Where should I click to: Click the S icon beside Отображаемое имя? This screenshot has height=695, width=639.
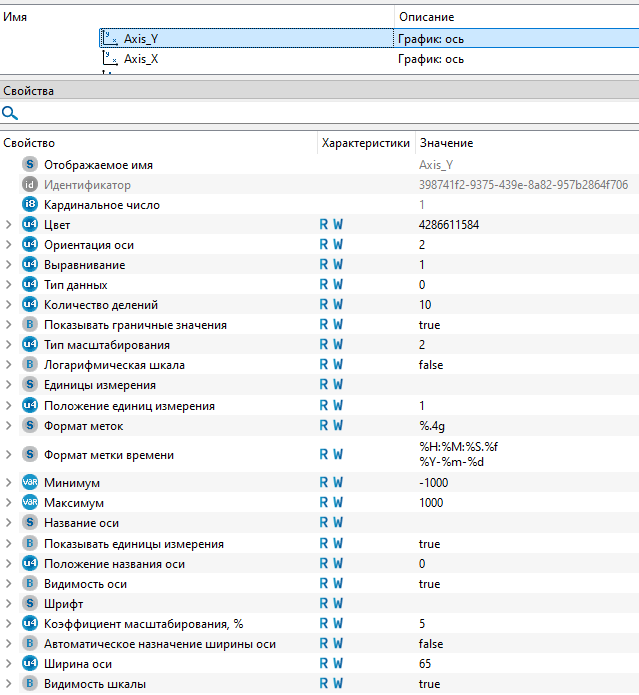coord(30,165)
